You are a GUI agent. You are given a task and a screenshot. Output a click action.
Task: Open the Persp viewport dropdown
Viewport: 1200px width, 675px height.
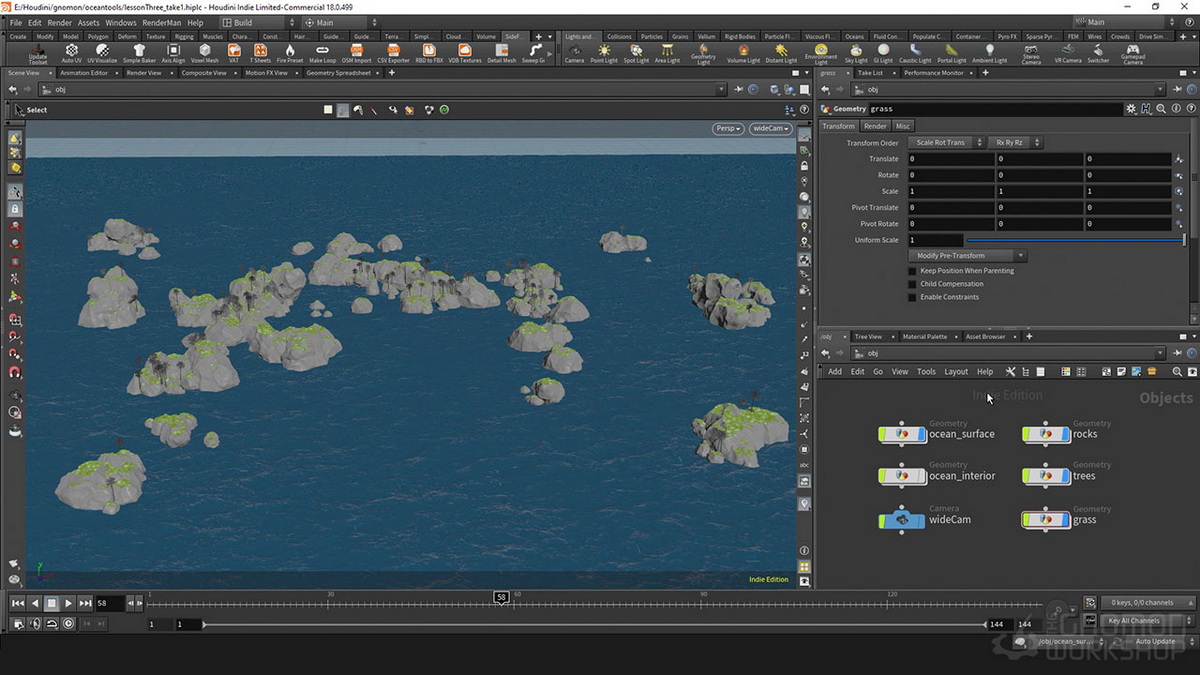coord(728,128)
